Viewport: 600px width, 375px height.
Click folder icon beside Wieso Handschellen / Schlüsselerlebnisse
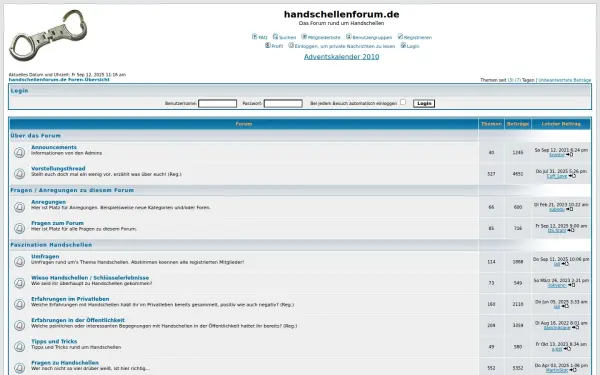pos(20,283)
